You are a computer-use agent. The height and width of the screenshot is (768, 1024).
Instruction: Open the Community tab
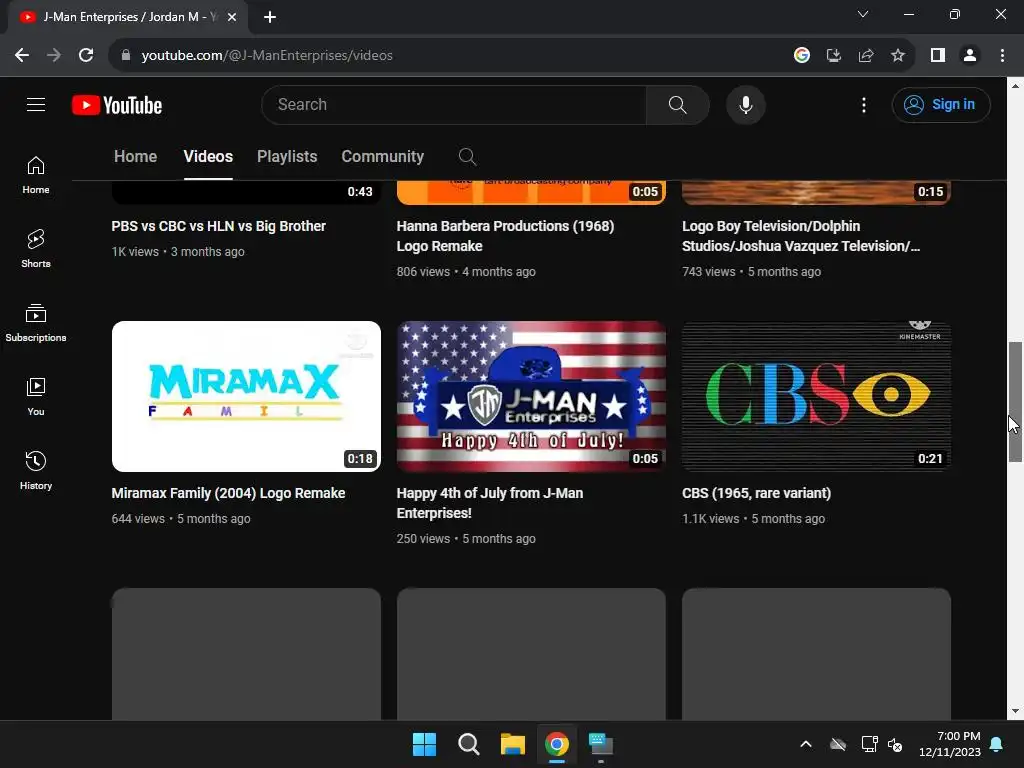click(382, 157)
